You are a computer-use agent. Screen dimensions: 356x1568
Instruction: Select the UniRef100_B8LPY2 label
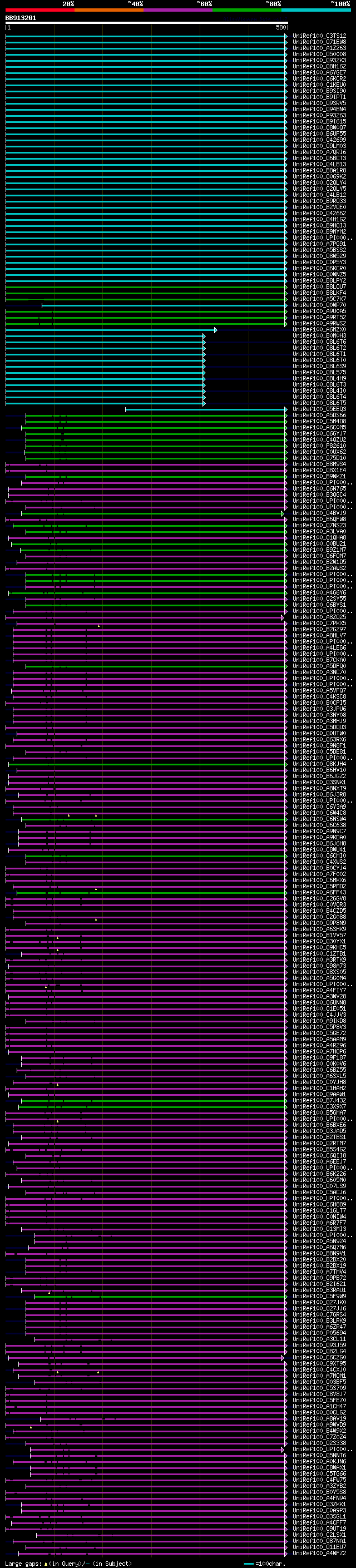point(319,280)
